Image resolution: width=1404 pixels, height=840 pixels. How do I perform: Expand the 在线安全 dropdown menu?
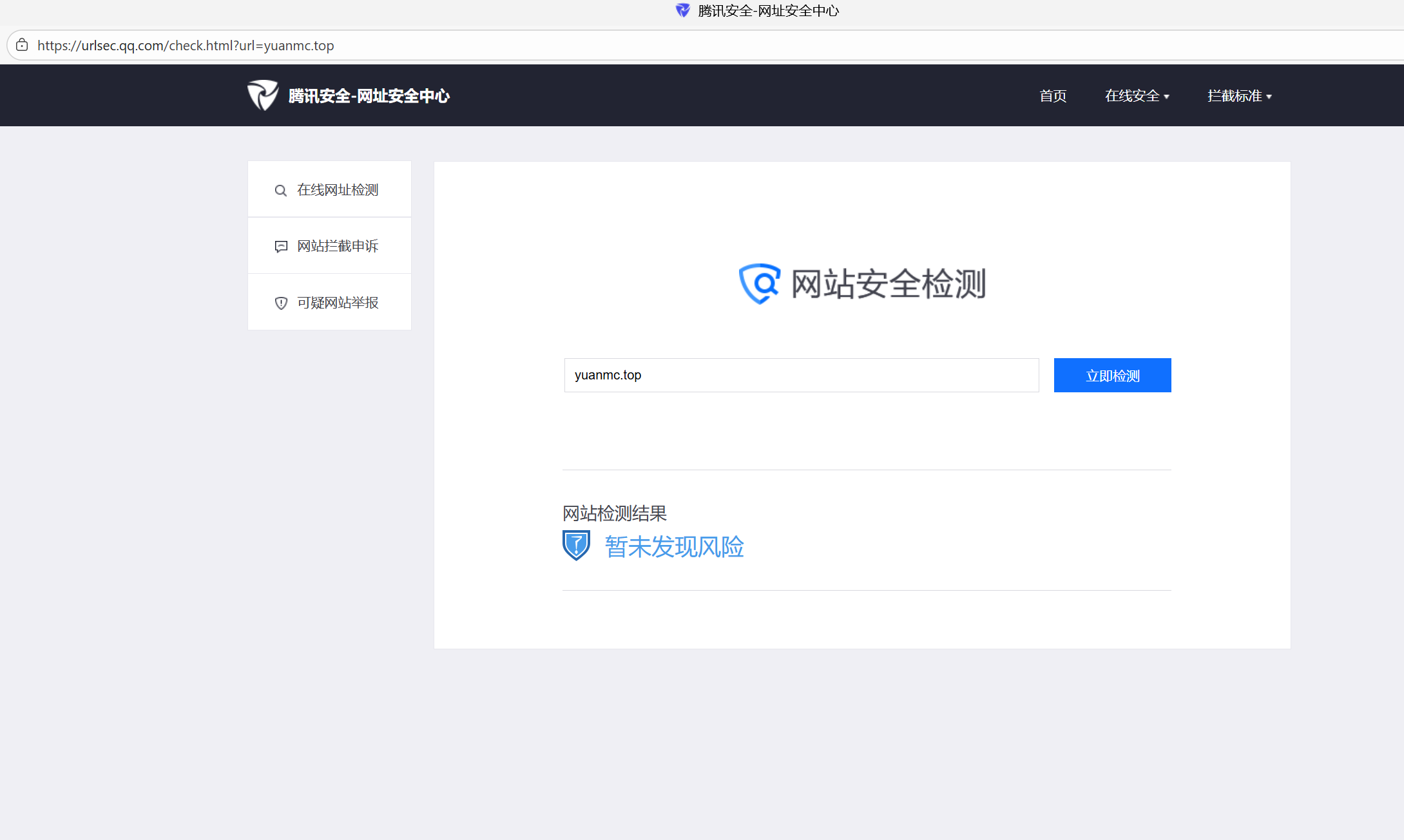click(1136, 96)
